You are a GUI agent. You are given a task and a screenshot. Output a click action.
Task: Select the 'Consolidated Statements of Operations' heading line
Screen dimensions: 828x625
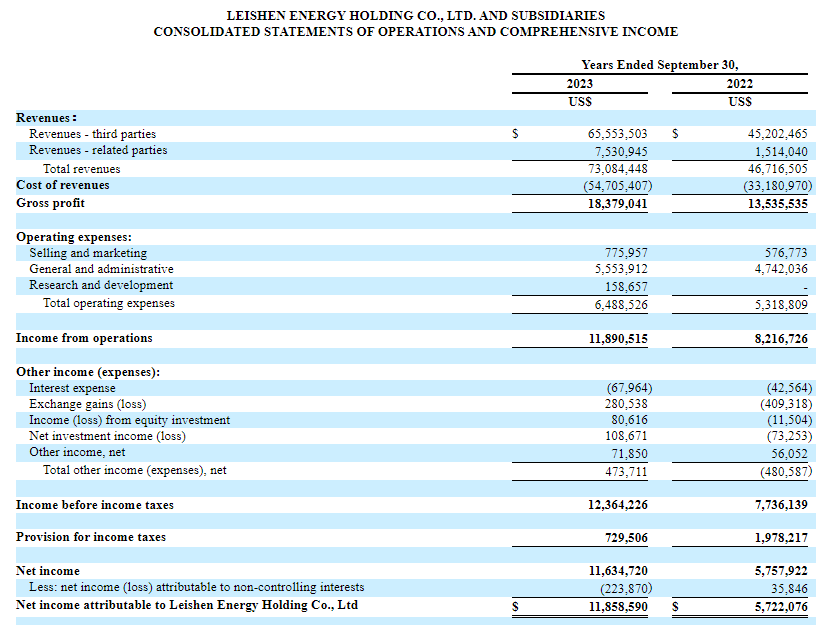[x=416, y=32]
